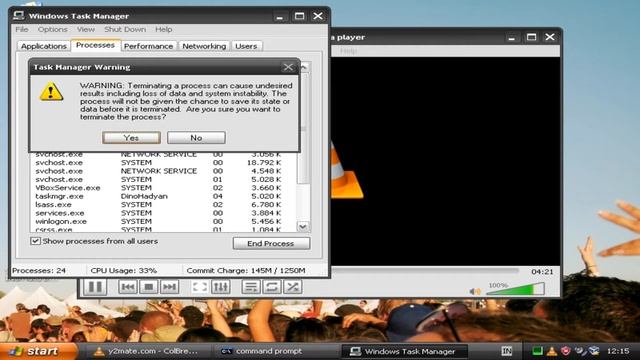The width and height of the screenshot is (640, 360).
Task: Open the View menu in Task Manager
Action: pyautogui.click(x=86, y=29)
